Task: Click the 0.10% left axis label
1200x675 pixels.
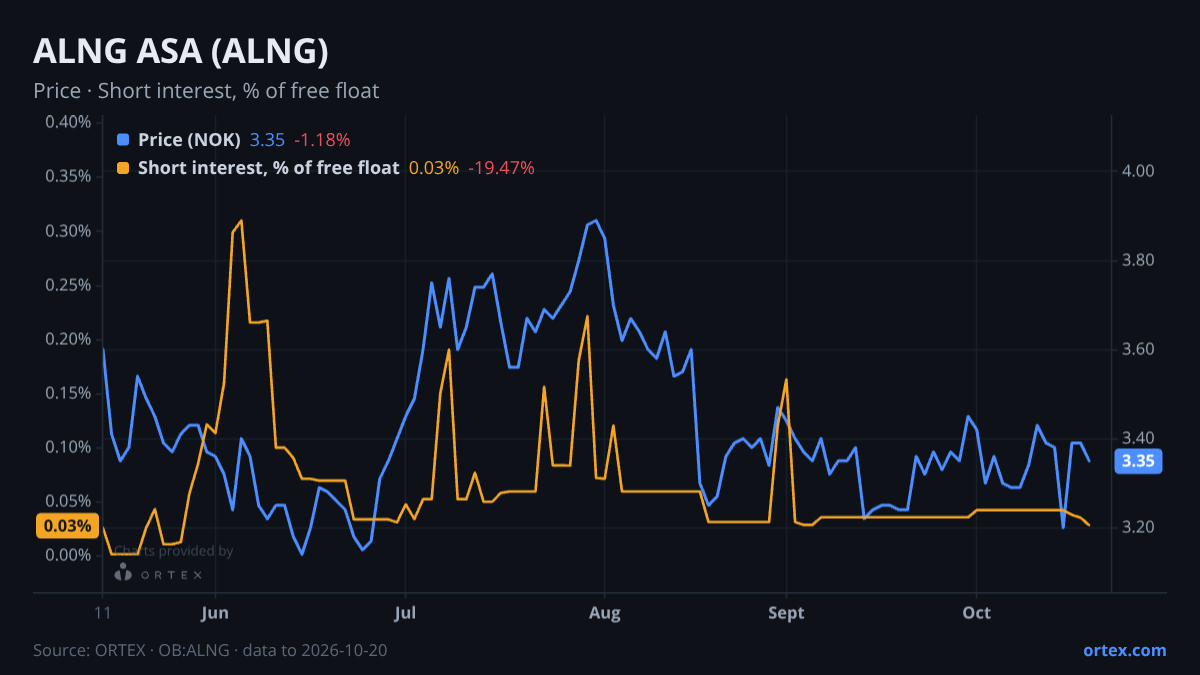Action: [x=68, y=447]
